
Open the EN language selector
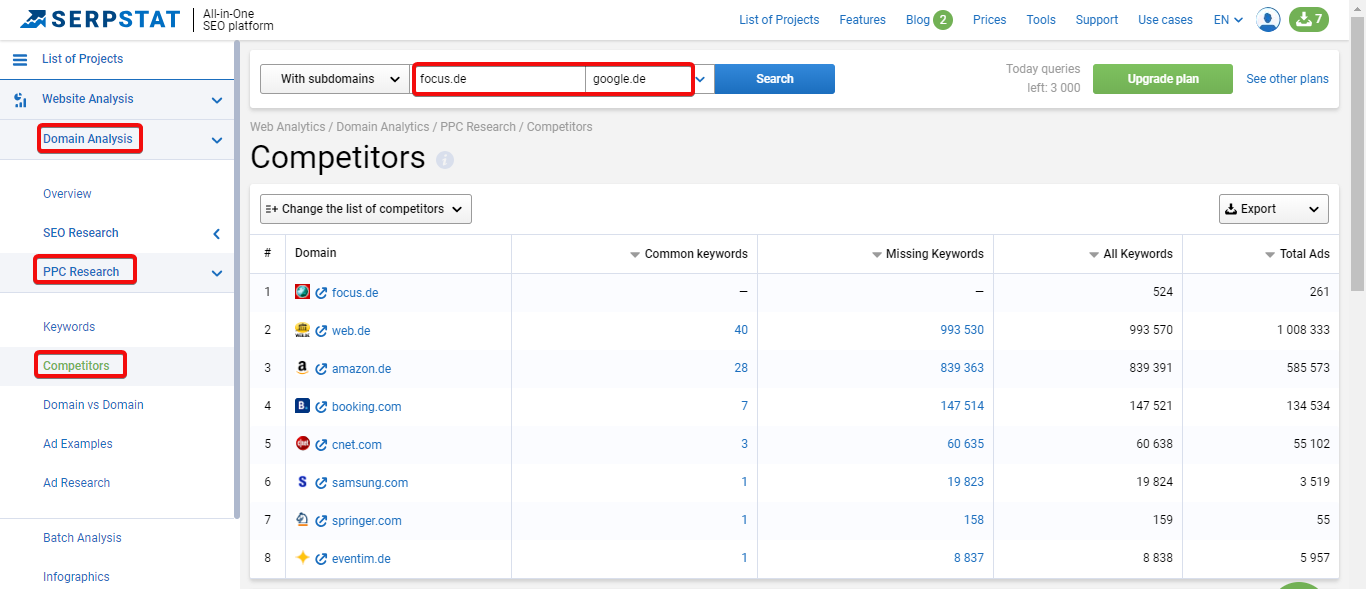coord(1228,20)
